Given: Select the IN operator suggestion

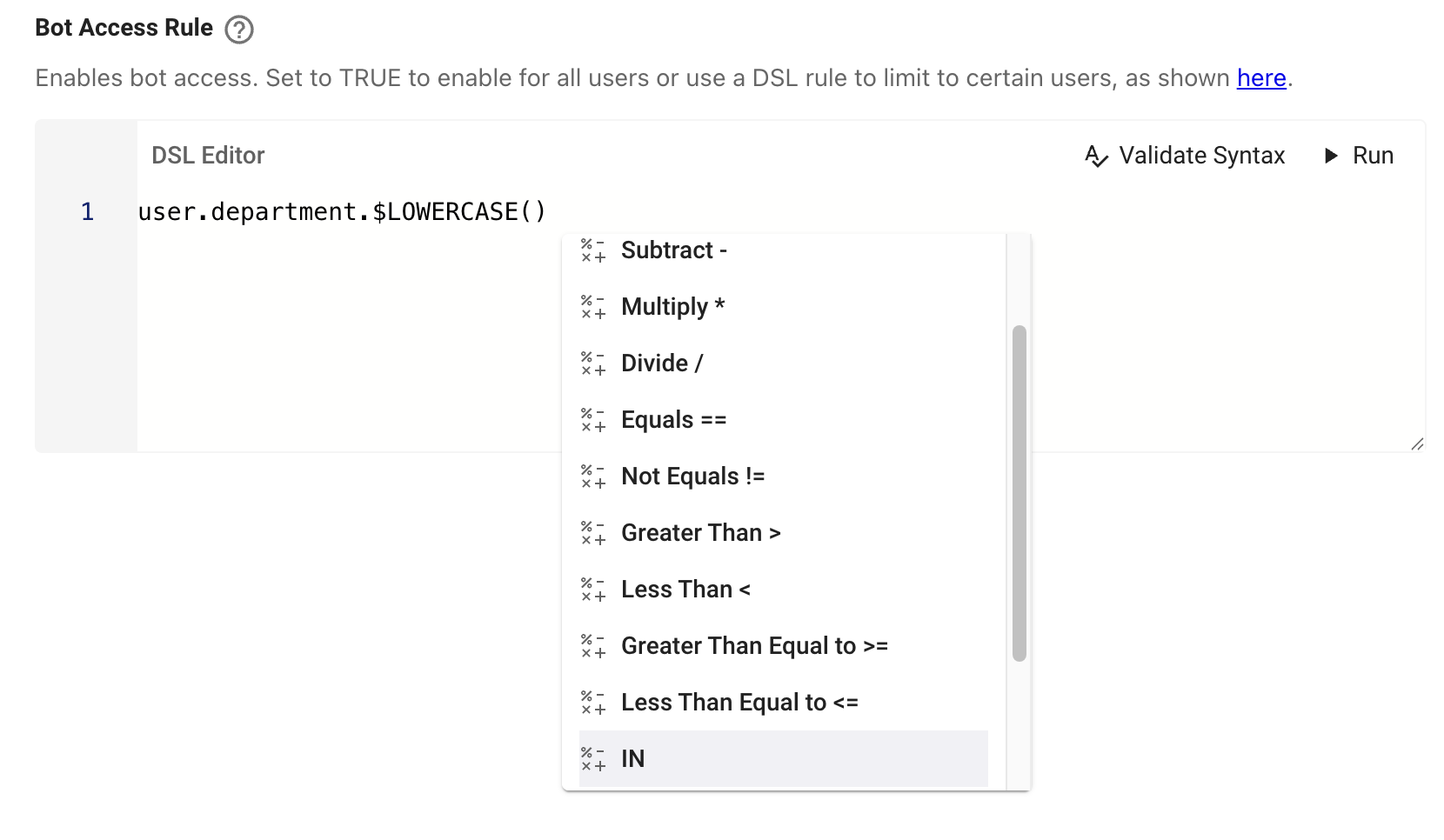Looking at the screenshot, I should 633,759.
